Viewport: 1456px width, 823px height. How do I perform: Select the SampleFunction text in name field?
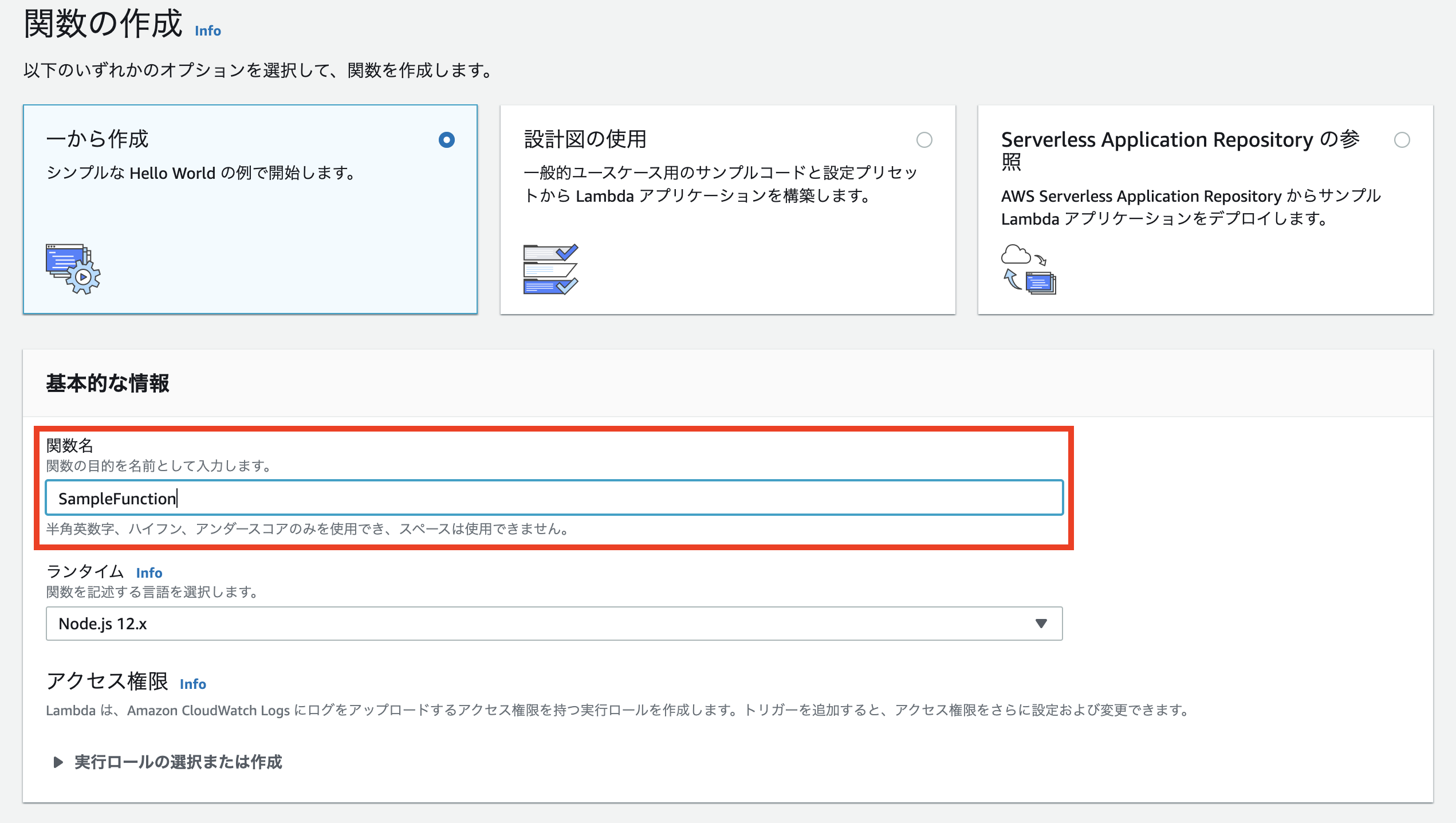click(x=116, y=497)
